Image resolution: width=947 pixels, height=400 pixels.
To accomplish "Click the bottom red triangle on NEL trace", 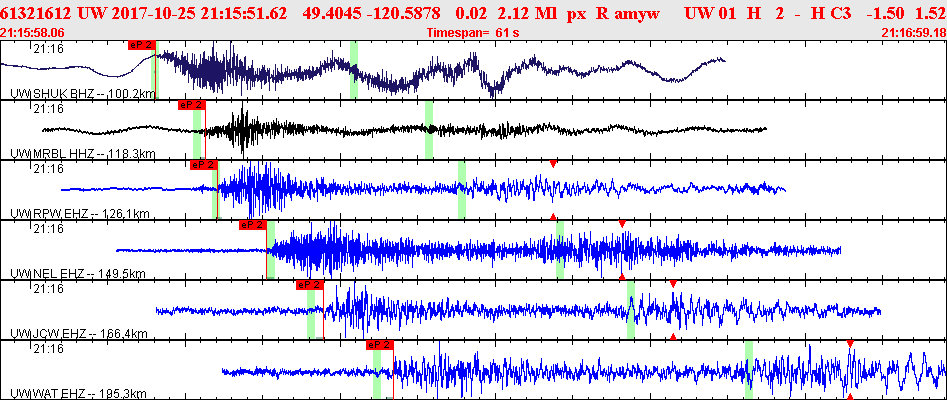I will tap(622, 276).
